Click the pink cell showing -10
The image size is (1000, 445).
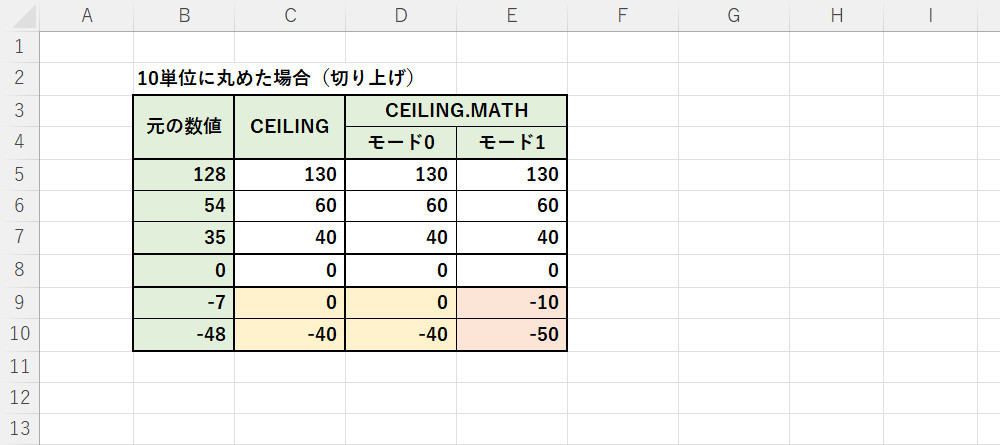tap(512, 303)
